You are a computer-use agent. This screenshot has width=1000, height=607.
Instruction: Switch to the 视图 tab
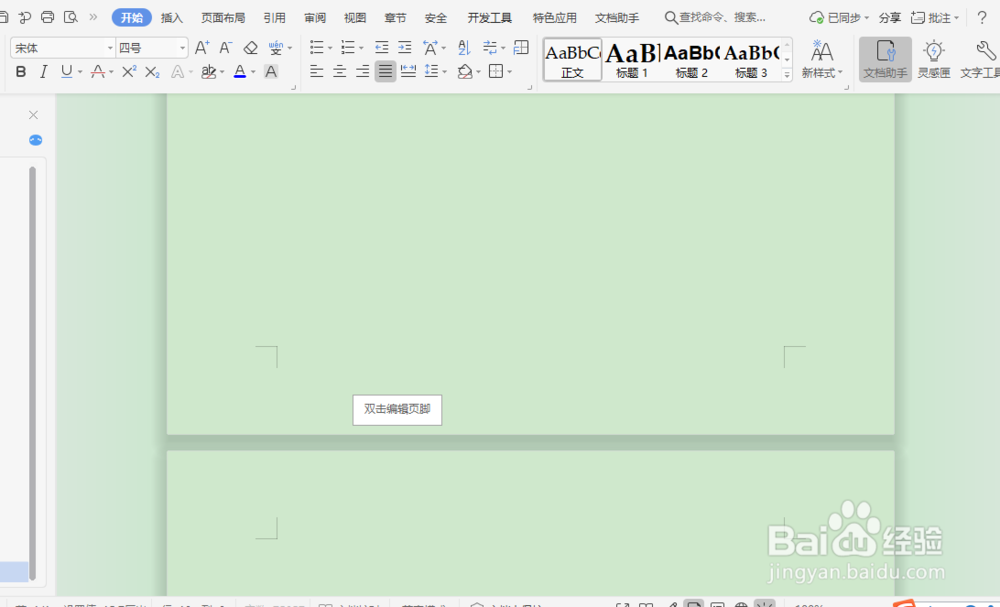tap(355, 18)
